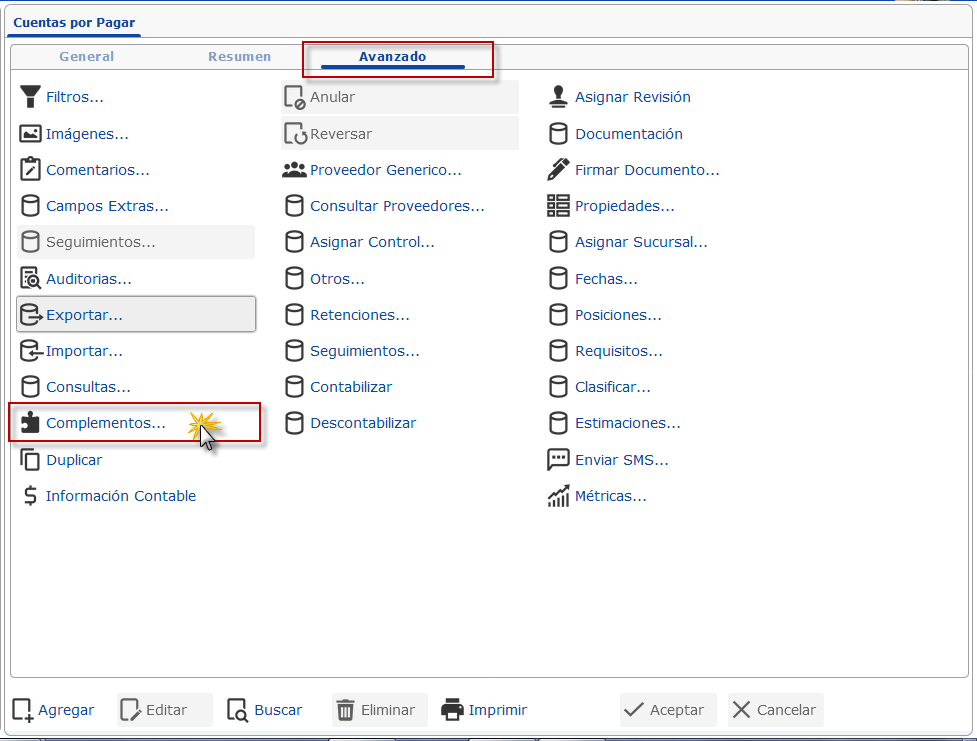Select the Cuentas por Pagar title tab
Image resolution: width=977 pixels, height=741 pixels.
click(74, 23)
